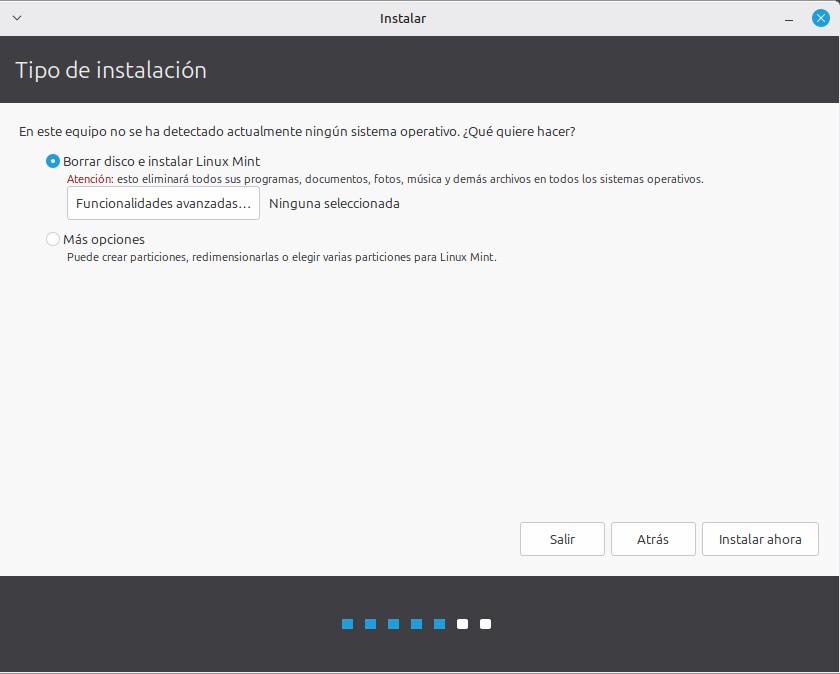
Task: Click the fourth blue progress dot
Action: 417,624
